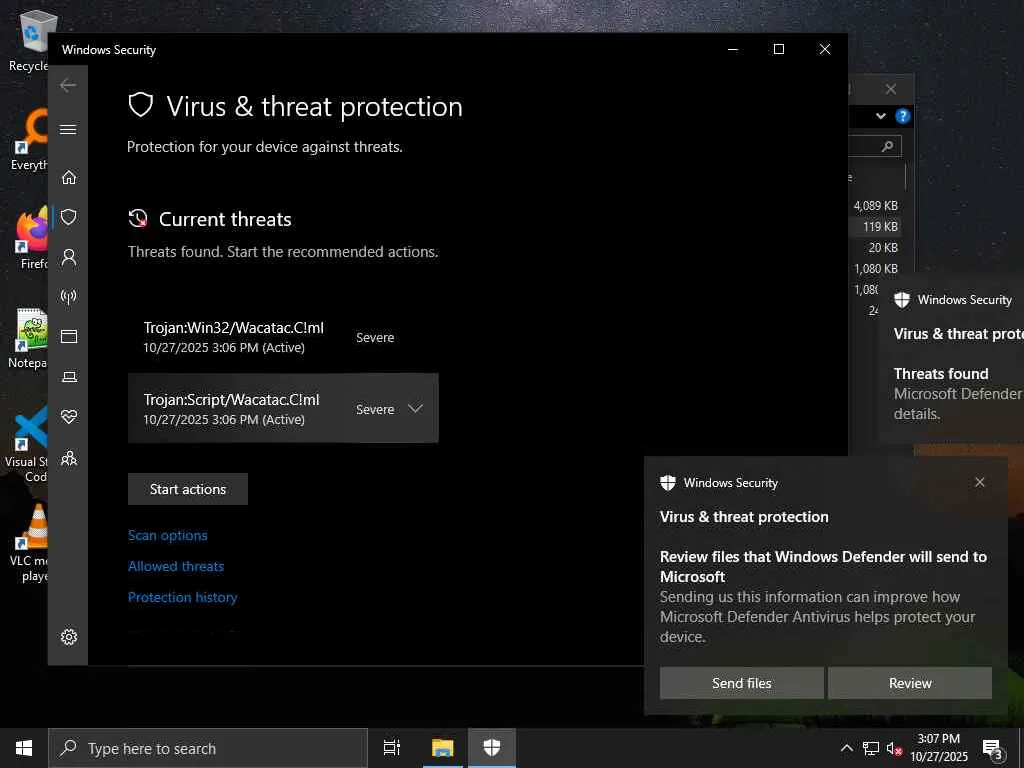The image size is (1024, 768).
Task: Open App & browser control icon
Action: click(x=69, y=336)
